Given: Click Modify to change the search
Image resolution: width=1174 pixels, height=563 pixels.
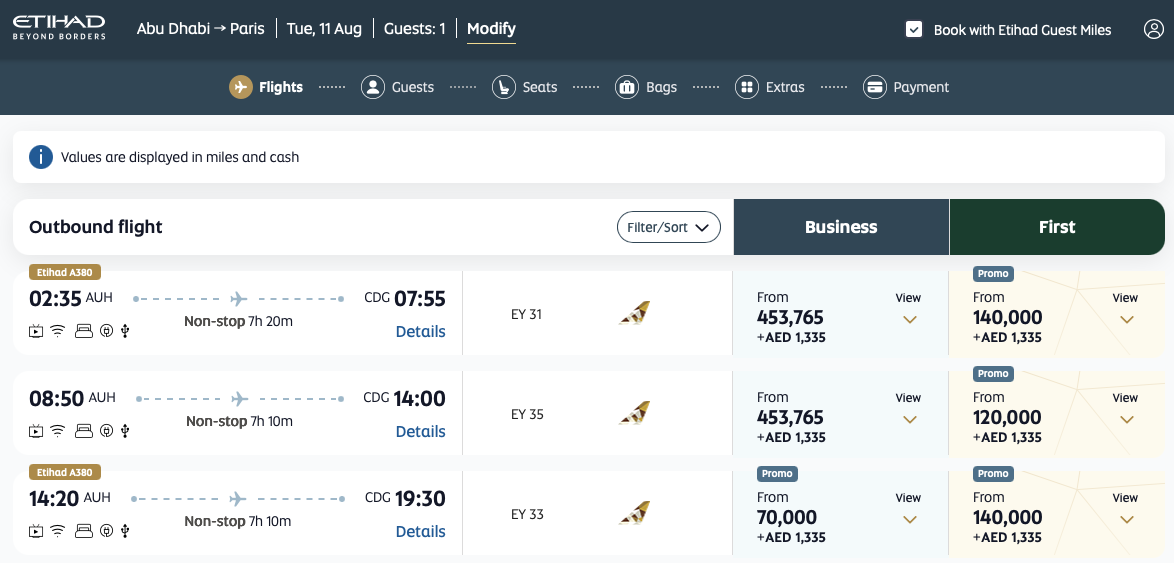Looking at the screenshot, I should pos(491,29).
